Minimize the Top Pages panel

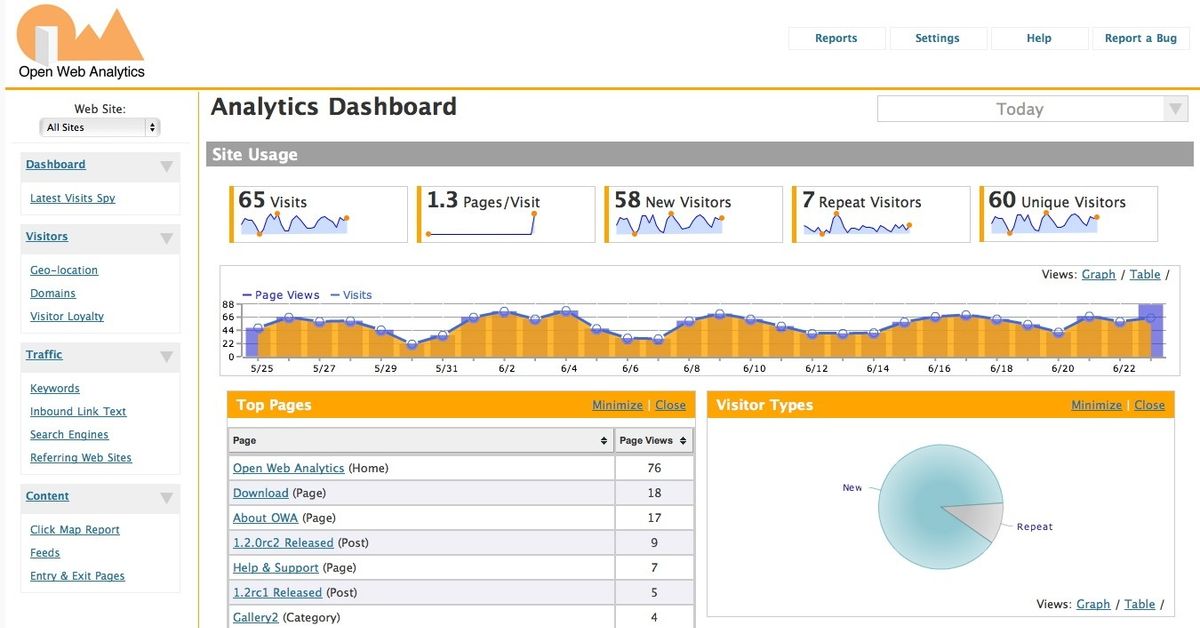(x=617, y=405)
